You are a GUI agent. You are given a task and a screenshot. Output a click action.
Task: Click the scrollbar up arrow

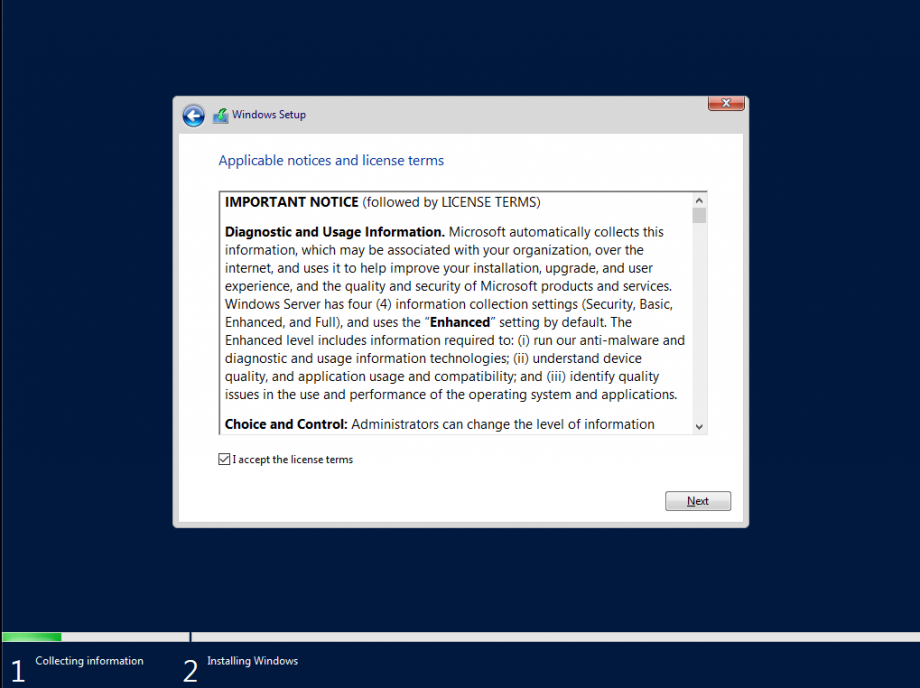pos(699,200)
